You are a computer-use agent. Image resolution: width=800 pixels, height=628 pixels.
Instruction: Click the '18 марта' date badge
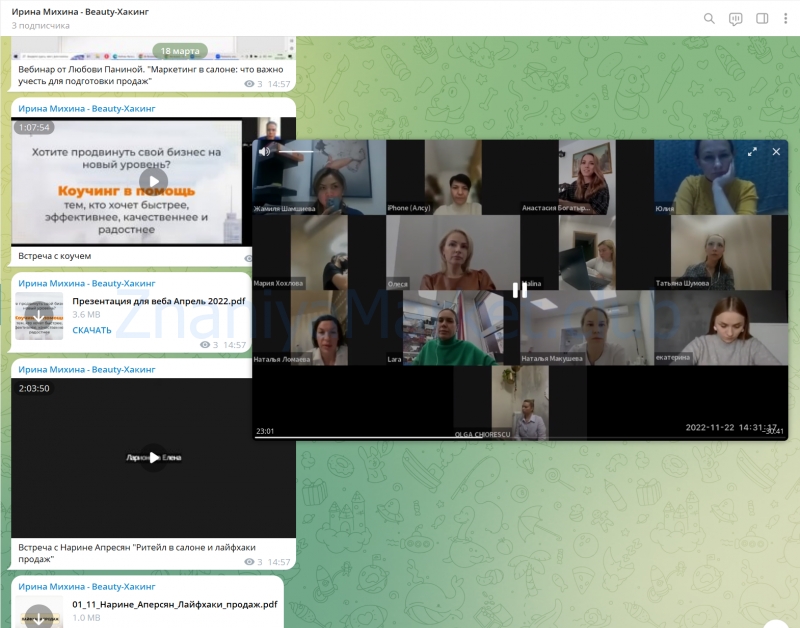[x=180, y=50]
